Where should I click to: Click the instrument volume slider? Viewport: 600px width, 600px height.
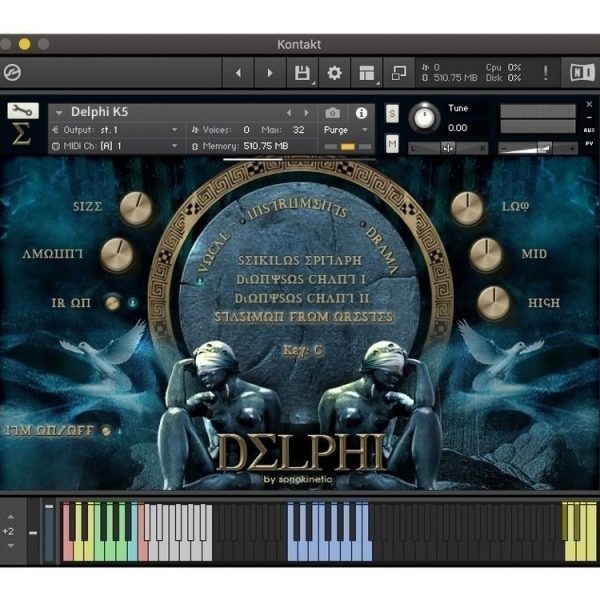coord(538,148)
